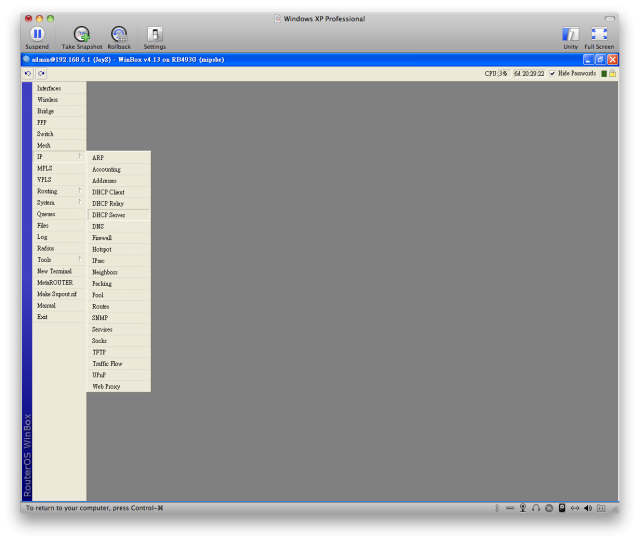
Task: Click Exit in the sidebar
Action: coord(59,317)
